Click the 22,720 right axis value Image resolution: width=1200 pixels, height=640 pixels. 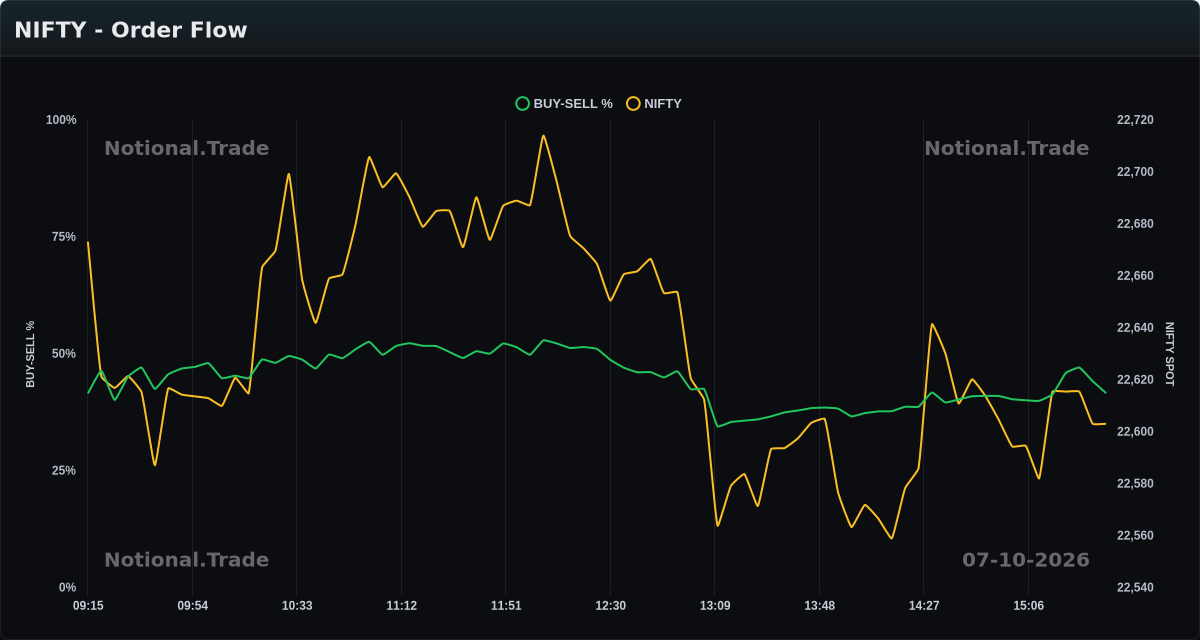tap(1135, 120)
